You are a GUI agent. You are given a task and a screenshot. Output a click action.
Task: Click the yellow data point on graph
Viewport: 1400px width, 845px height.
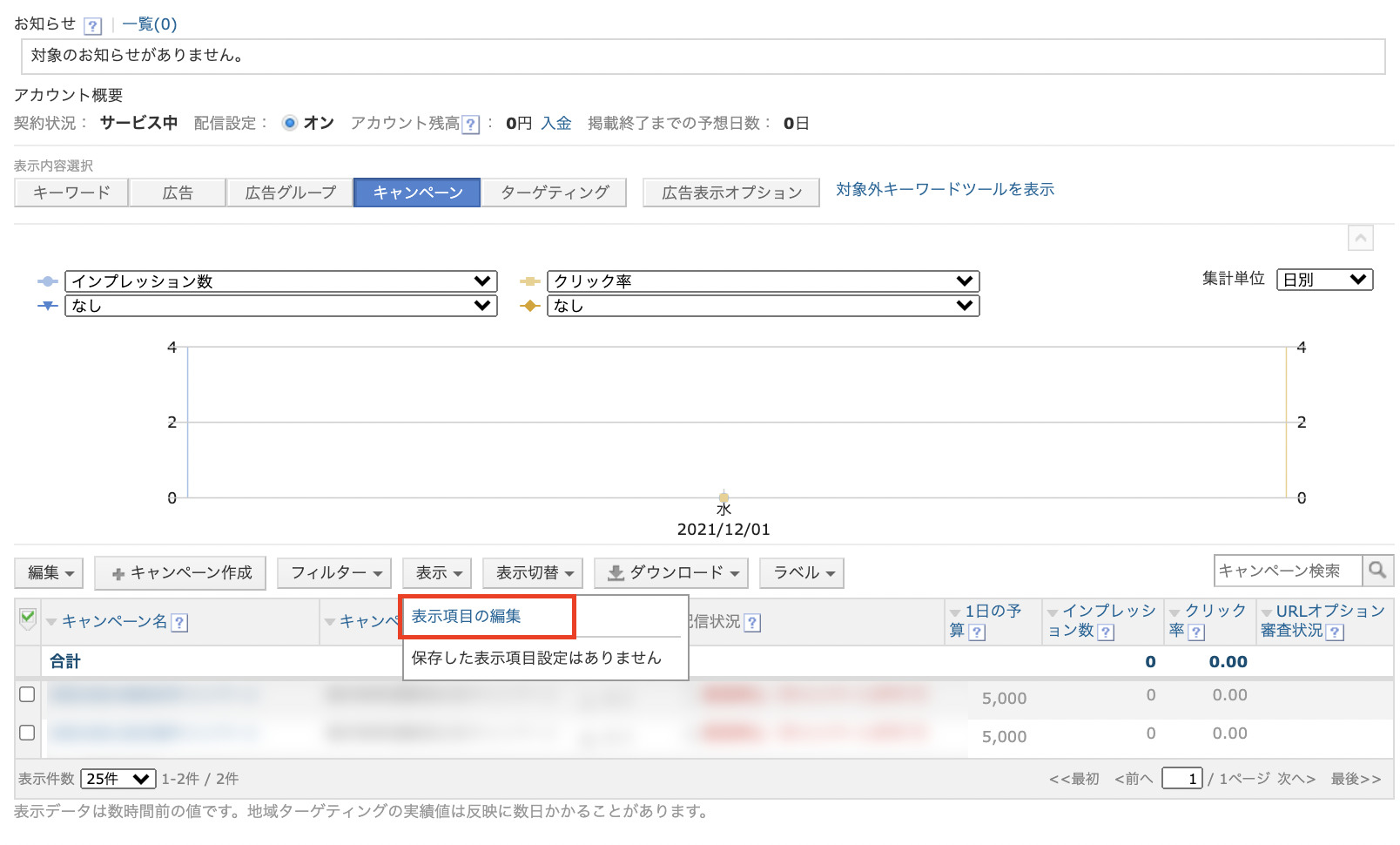point(724,497)
